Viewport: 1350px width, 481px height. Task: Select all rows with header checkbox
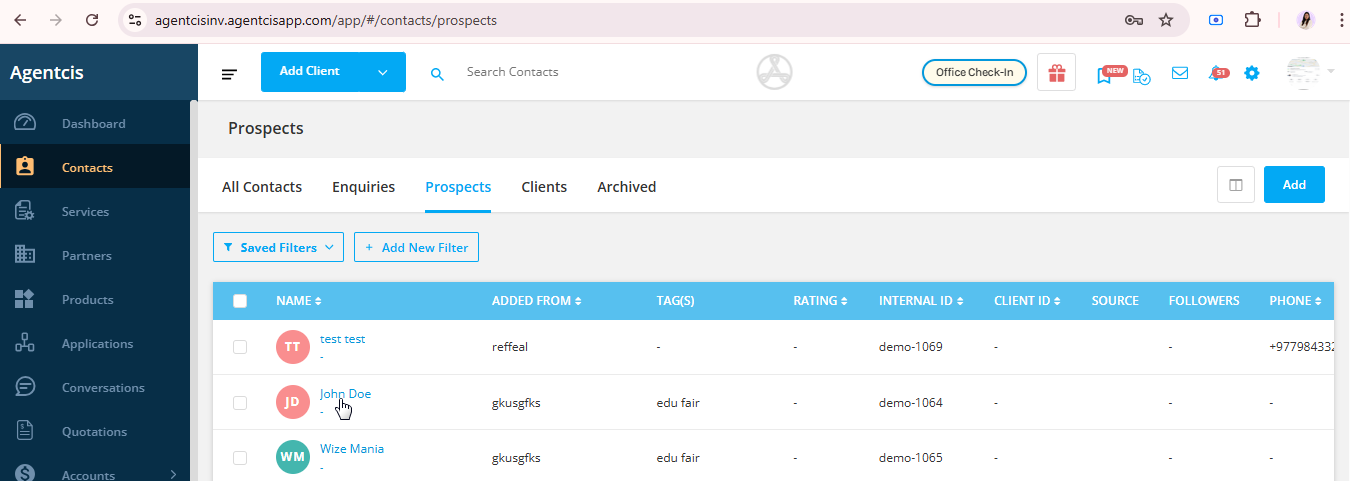coord(240,301)
